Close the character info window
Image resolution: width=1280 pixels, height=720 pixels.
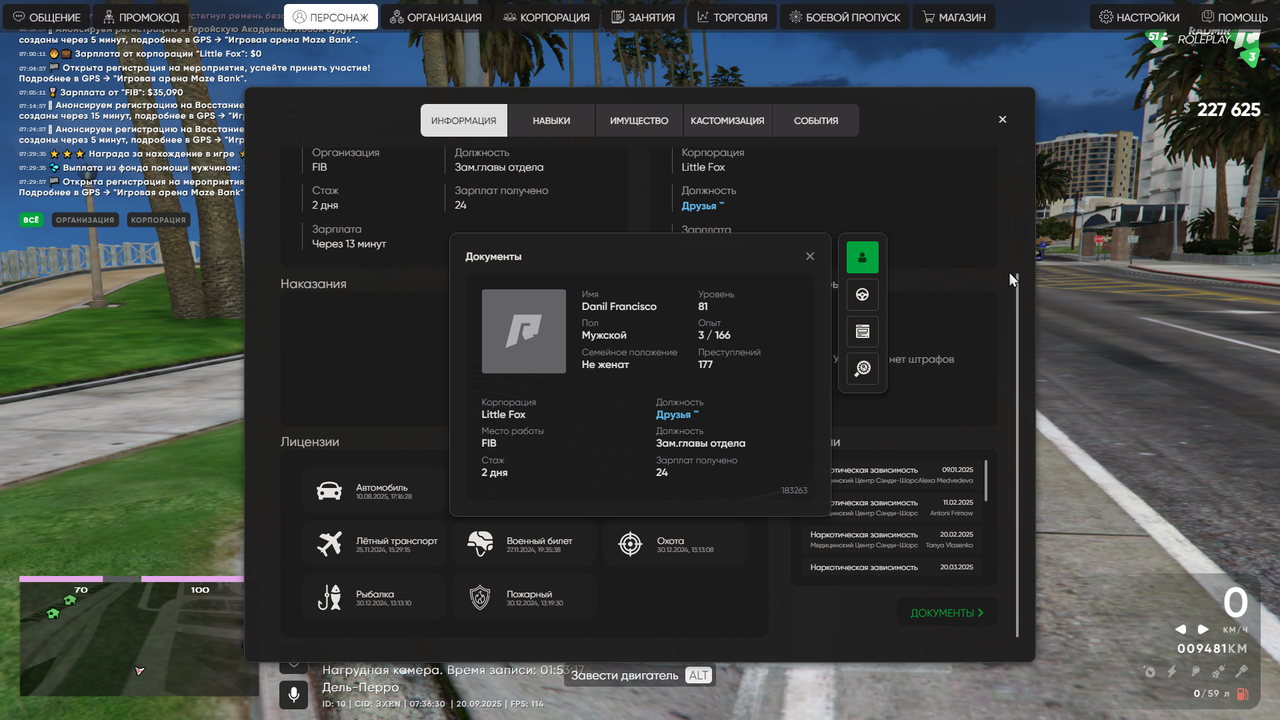(x=1002, y=119)
